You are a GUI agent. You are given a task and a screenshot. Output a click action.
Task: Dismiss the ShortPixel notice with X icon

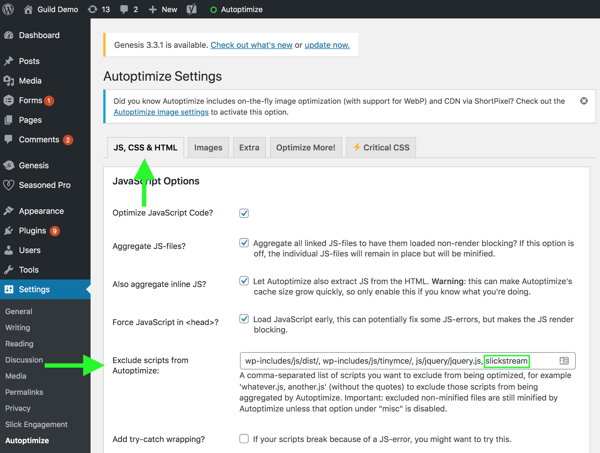[x=584, y=101]
